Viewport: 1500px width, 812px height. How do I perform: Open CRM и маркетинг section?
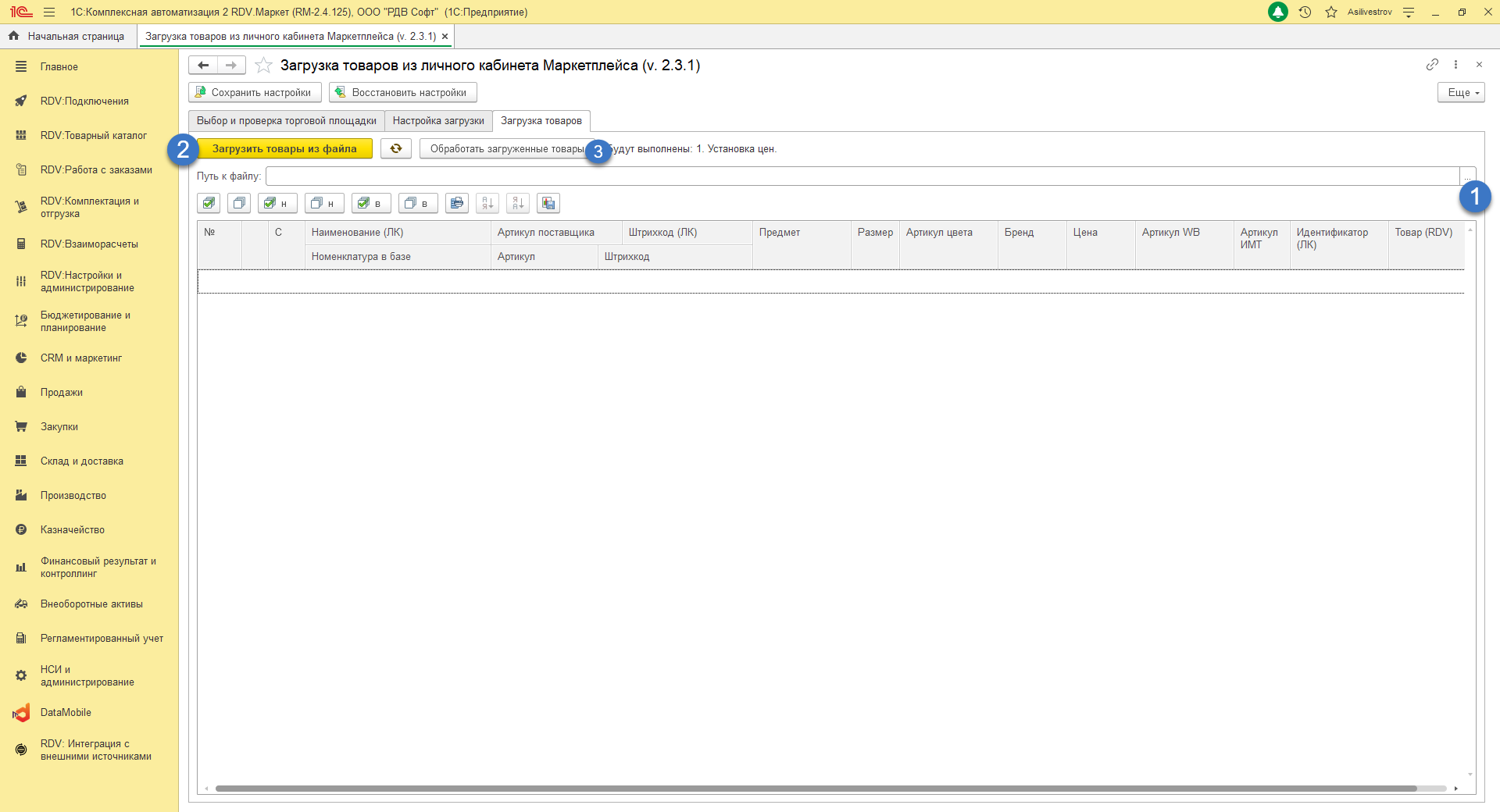coord(89,358)
